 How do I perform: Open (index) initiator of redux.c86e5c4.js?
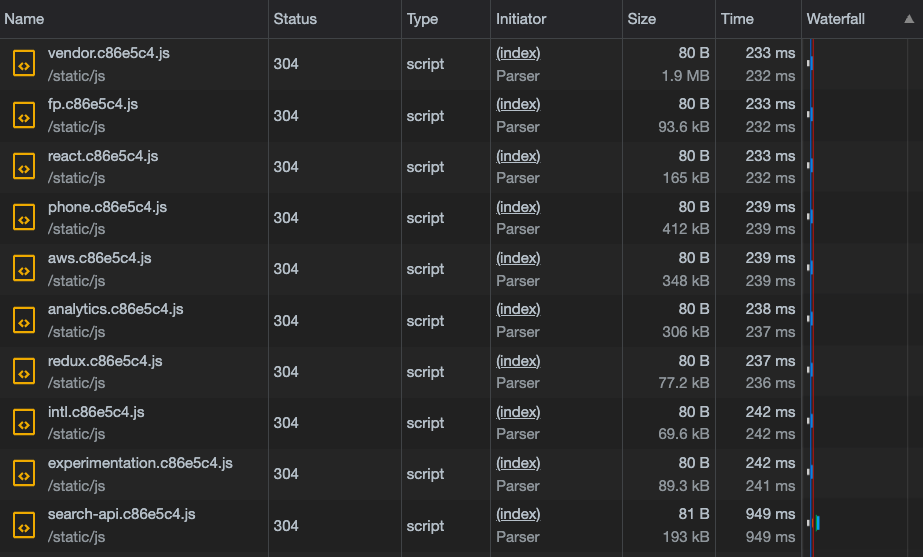coord(518,361)
